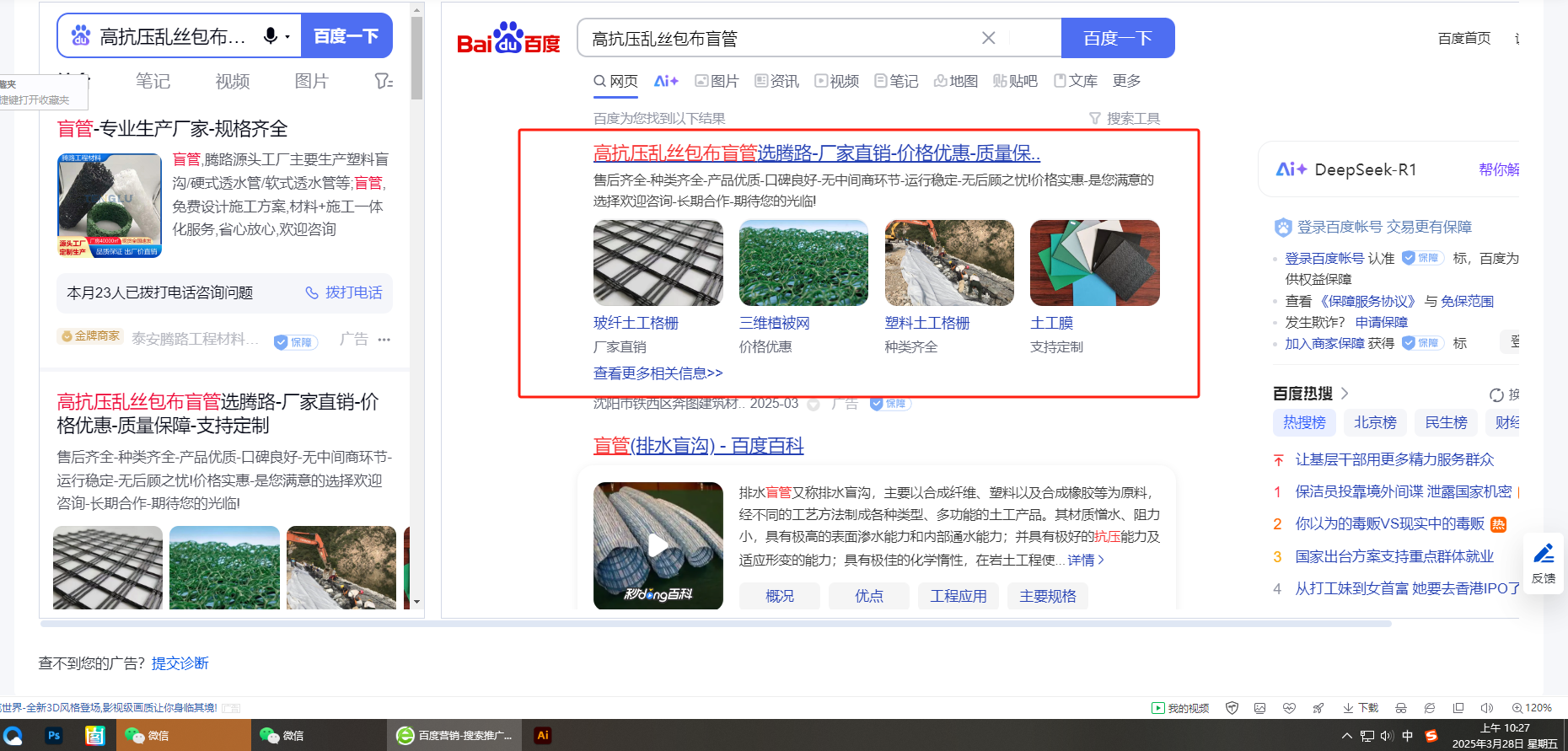The width and height of the screenshot is (1568, 751).
Task: Open the 盲管(排水盲沟) 百度百科 result
Action: [699, 446]
